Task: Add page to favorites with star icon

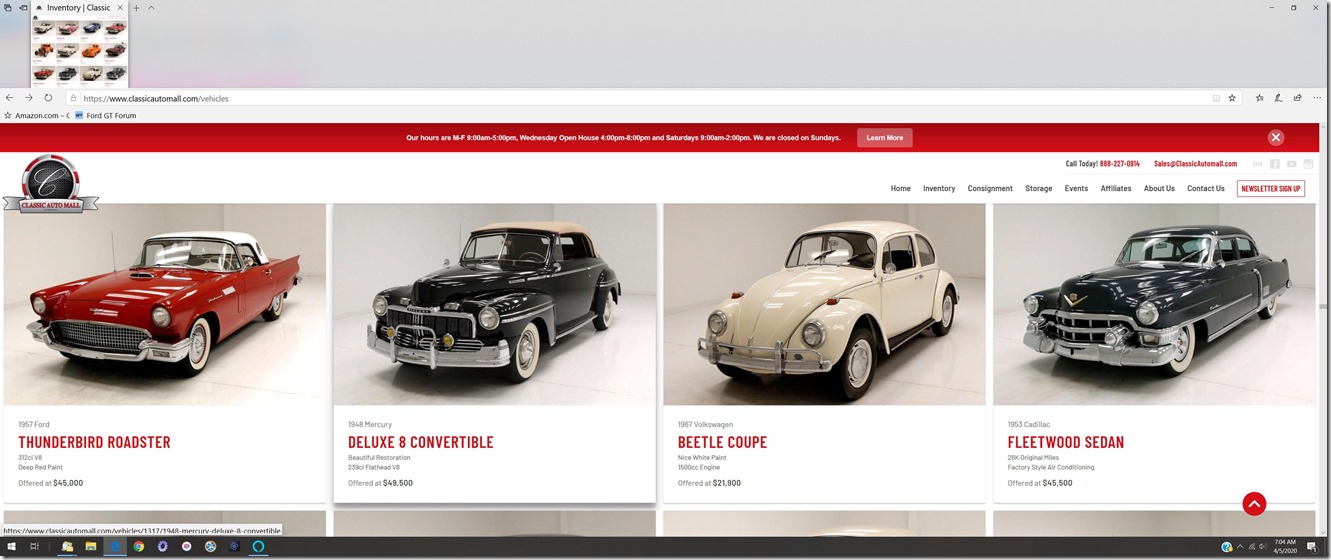Action: [x=1232, y=98]
